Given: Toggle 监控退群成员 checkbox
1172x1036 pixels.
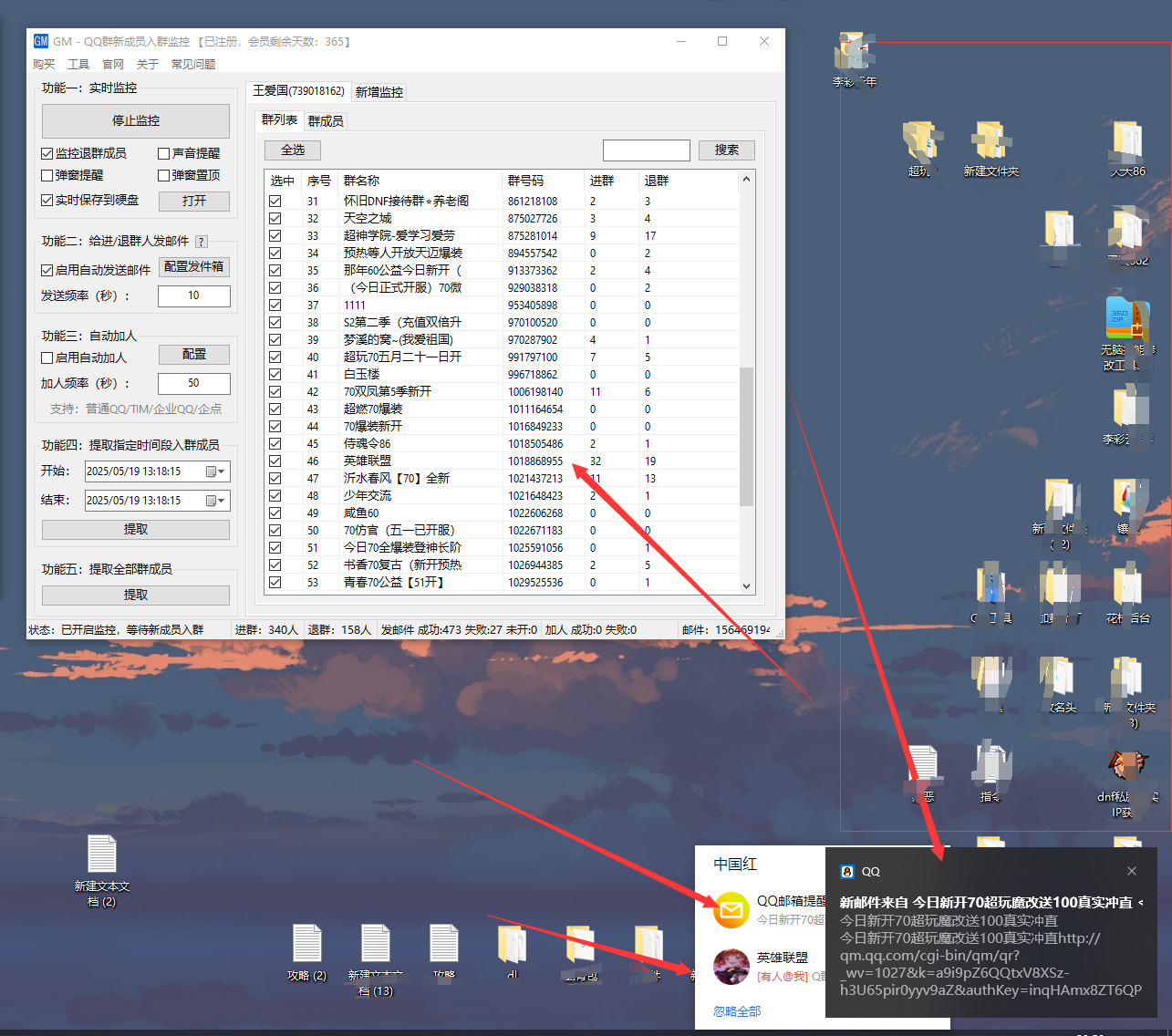Looking at the screenshot, I should coord(47,153).
